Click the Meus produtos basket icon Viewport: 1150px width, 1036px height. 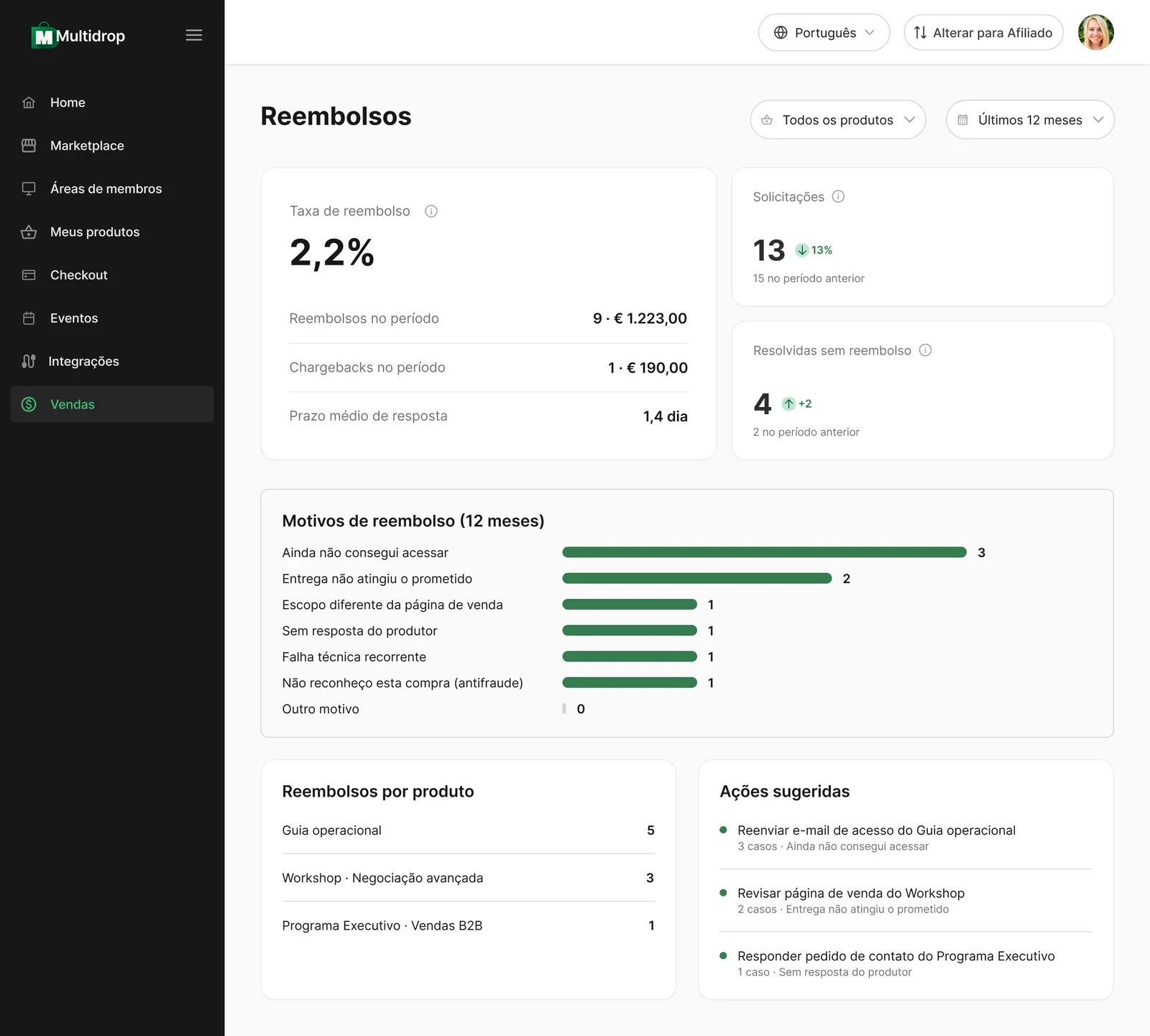29,232
